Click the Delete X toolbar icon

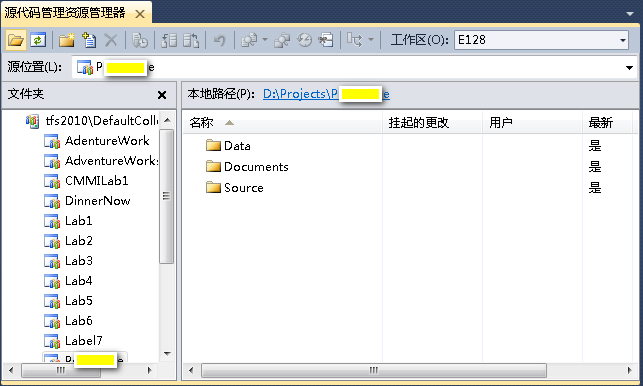(x=111, y=40)
